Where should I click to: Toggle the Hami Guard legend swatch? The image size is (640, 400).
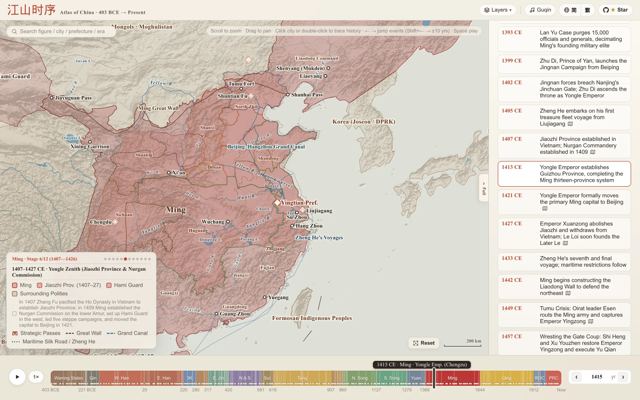click(x=109, y=285)
